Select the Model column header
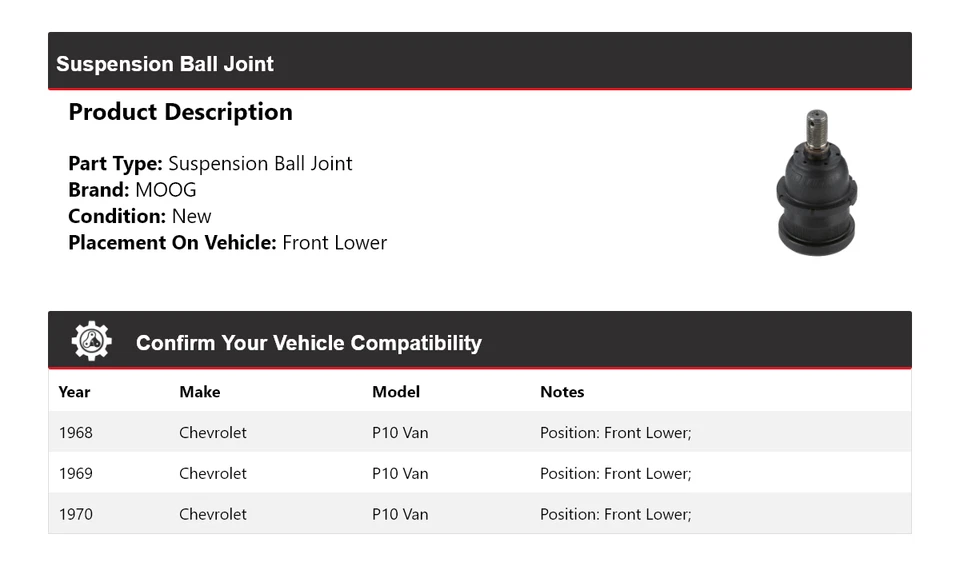 click(x=396, y=392)
